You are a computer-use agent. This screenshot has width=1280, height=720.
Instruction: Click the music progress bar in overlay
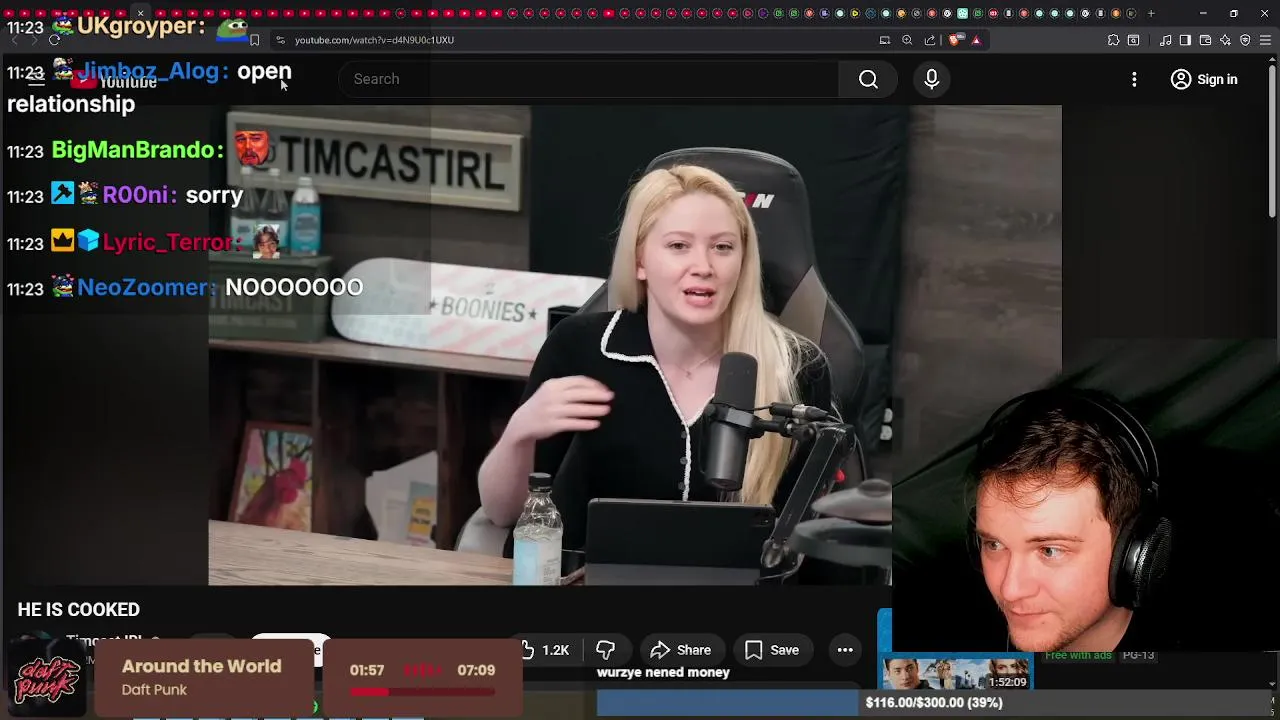coord(422,691)
